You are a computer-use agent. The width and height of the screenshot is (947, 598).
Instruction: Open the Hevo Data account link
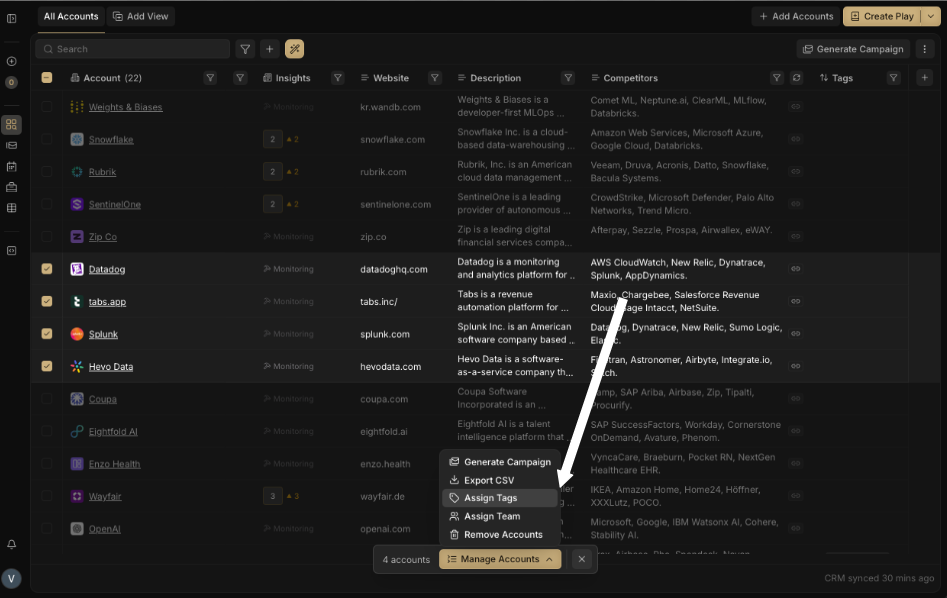tap(110, 367)
